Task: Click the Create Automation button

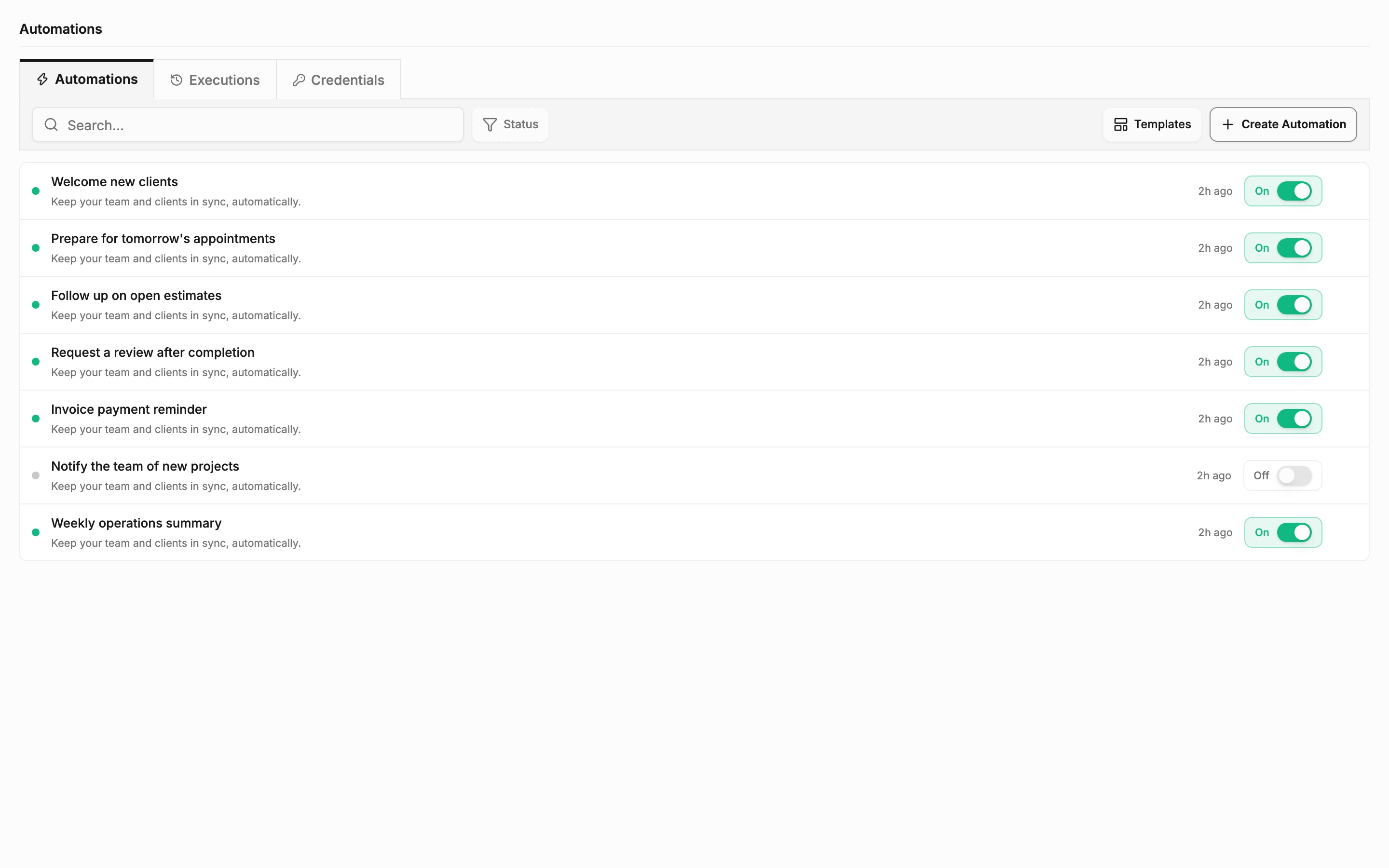Action: tap(1283, 124)
